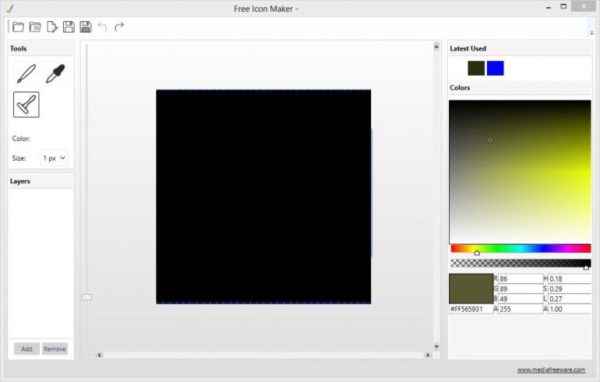Click the H value field showing 0.18
Image resolution: width=600 pixels, height=382 pixels.
570,279
